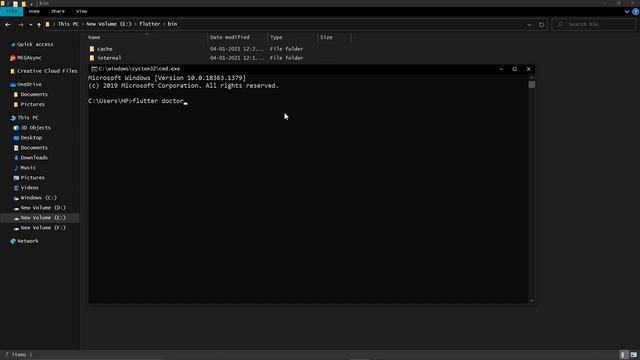The height and width of the screenshot is (360, 640).
Task: Click cache folder's 'File folder' type
Action: (x=286, y=49)
